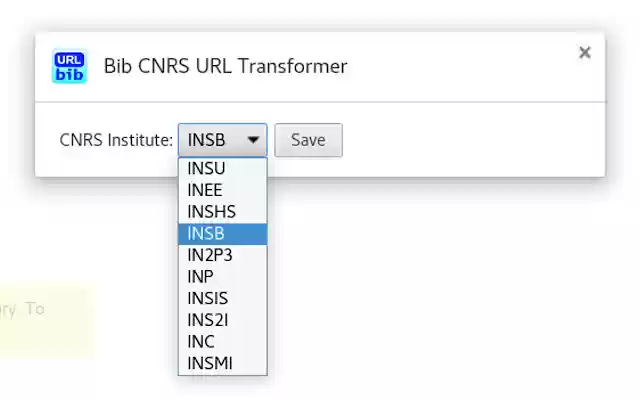Select INP institute option
This screenshot has height=400, width=640.
(222, 277)
